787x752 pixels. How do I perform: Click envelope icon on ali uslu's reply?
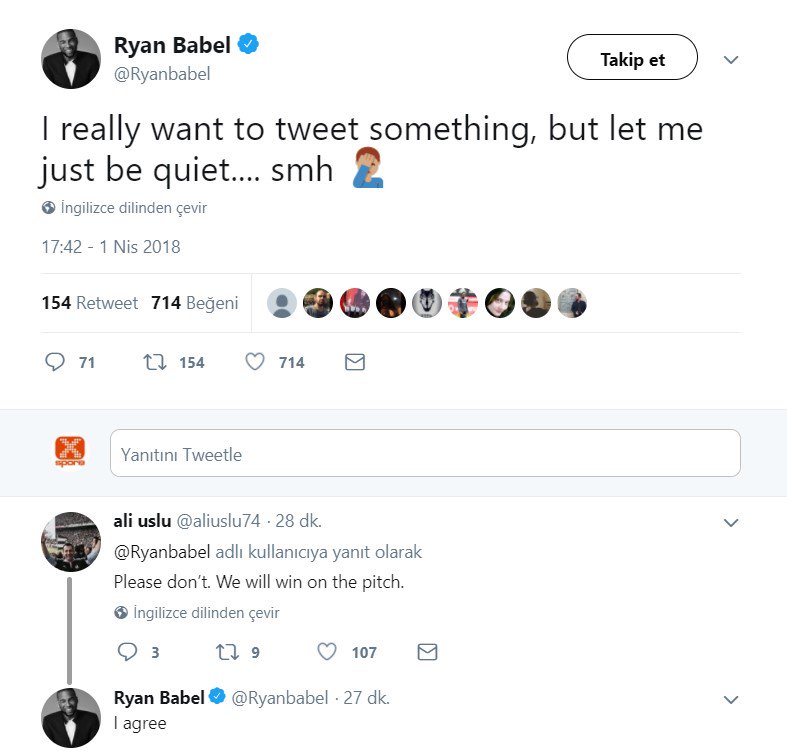[x=427, y=652]
